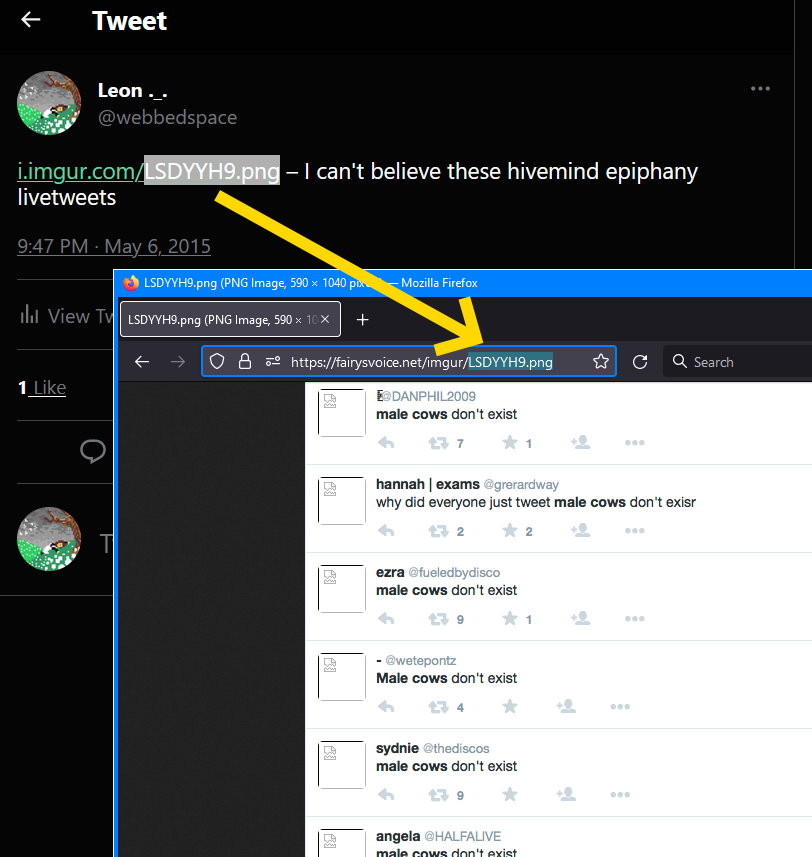Favorite ezra's tweet with star icon
The width and height of the screenshot is (812, 857).
click(510, 619)
